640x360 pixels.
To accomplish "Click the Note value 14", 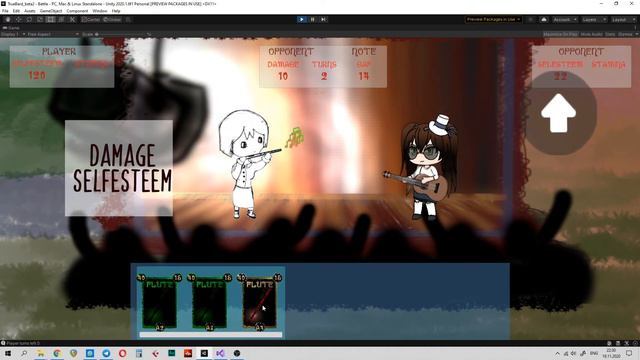I will tap(364, 76).
